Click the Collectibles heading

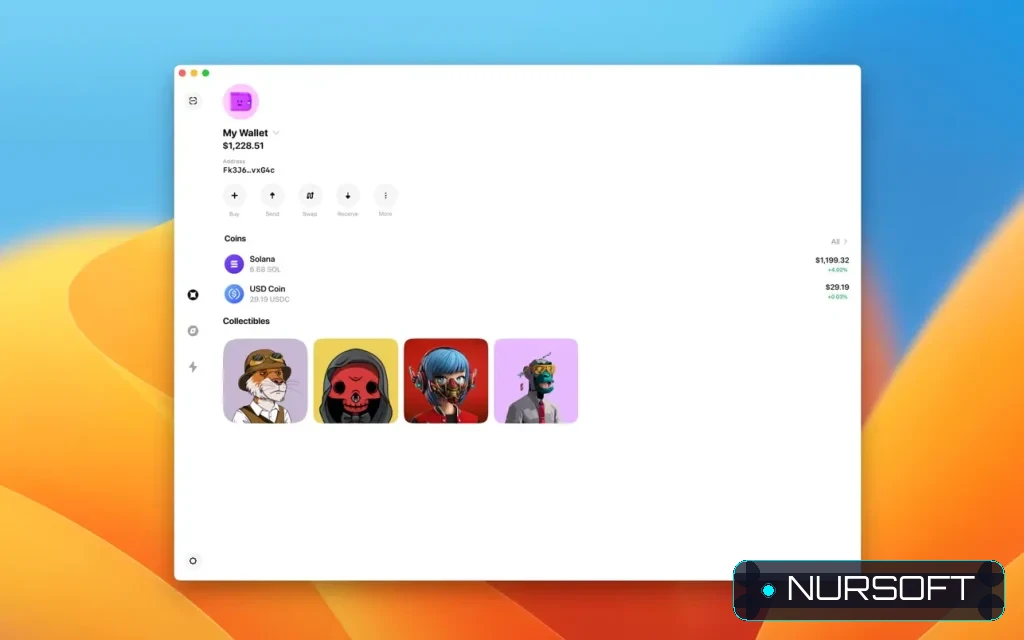[x=246, y=321]
